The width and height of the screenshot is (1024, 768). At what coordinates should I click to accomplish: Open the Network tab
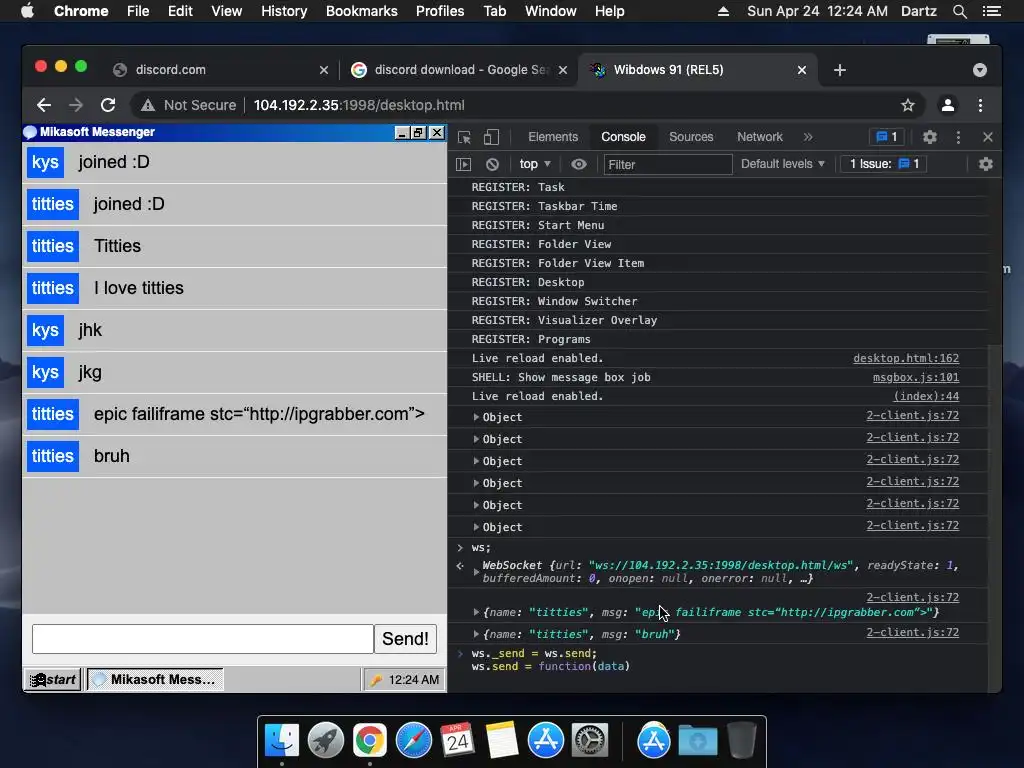coord(760,137)
